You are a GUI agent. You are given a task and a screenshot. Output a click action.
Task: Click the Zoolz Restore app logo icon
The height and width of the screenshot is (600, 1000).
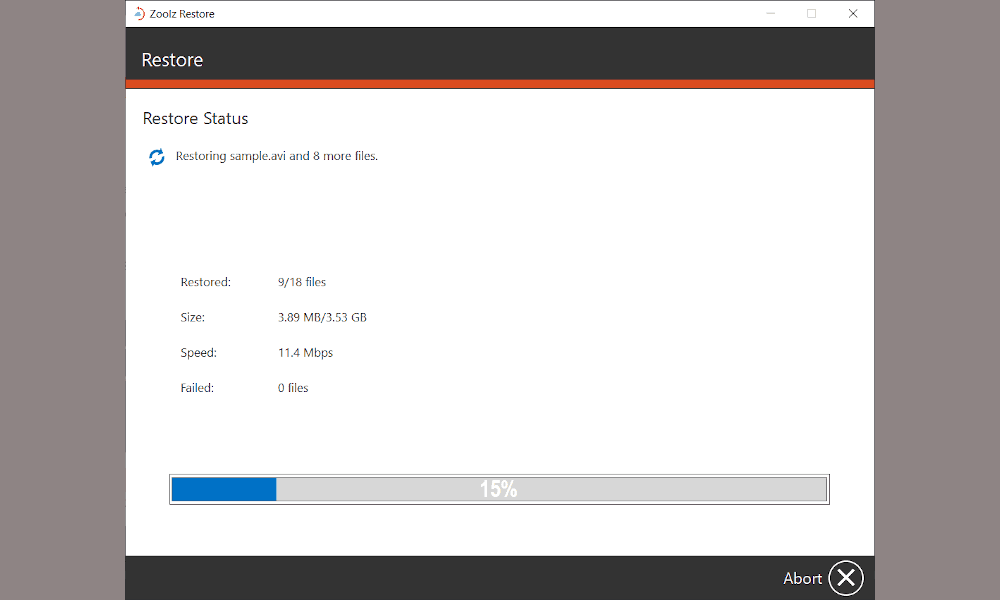(139, 13)
